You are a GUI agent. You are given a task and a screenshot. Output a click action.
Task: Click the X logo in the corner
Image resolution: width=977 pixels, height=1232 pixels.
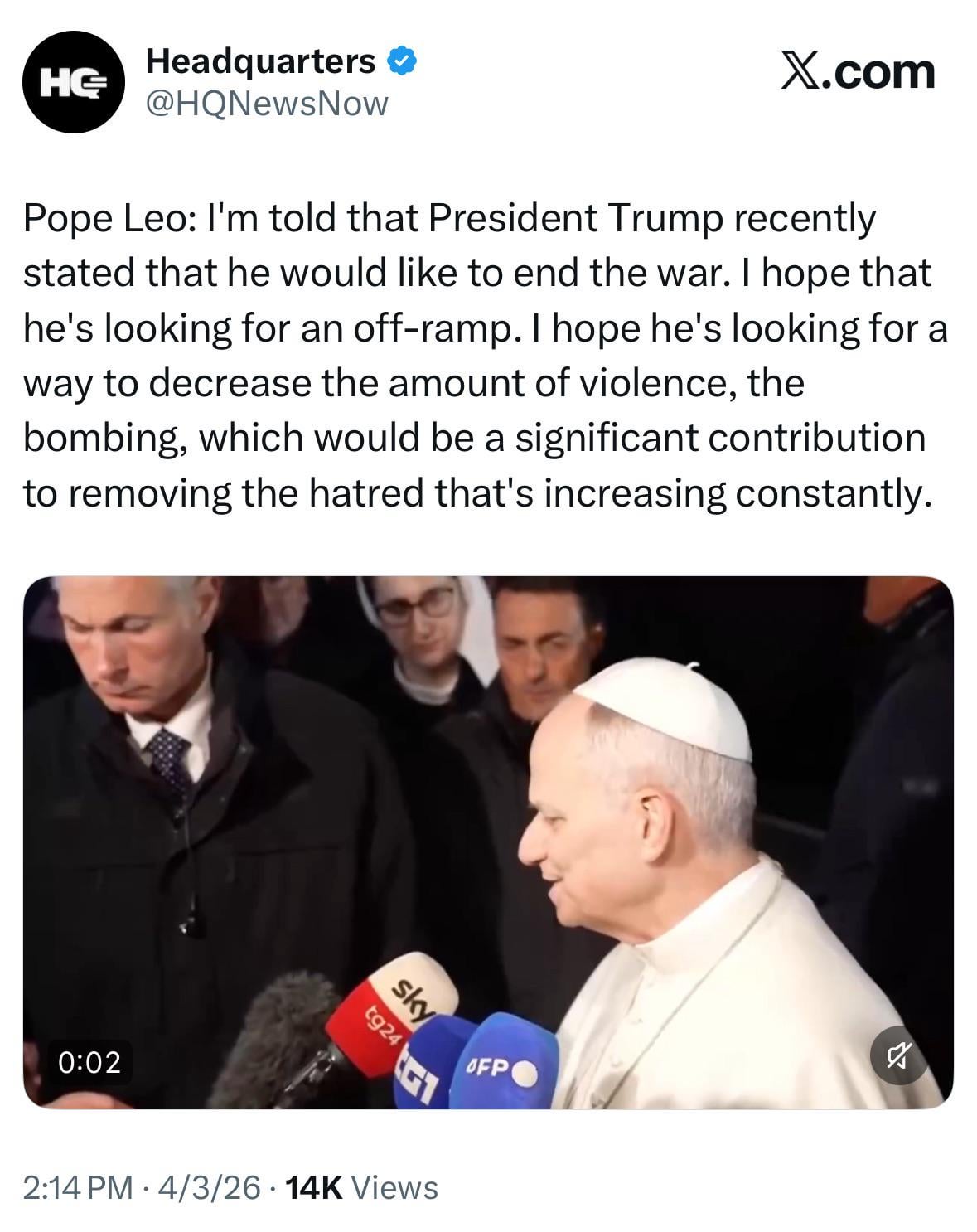point(799,72)
